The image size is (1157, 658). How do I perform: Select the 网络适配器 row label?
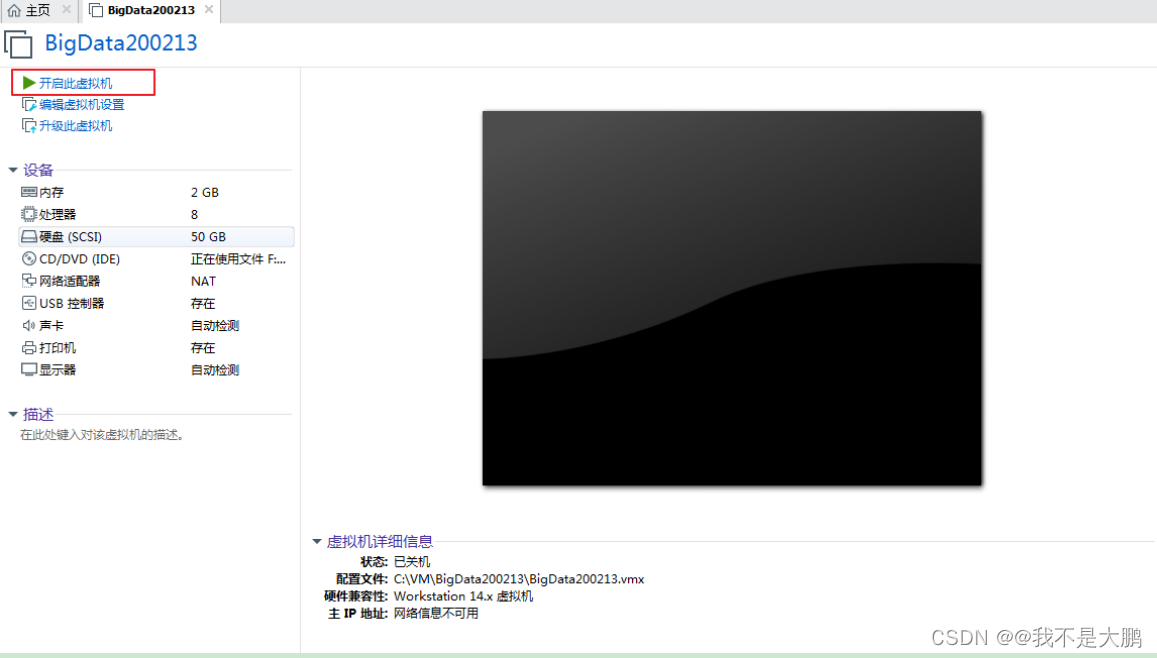(69, 281)
